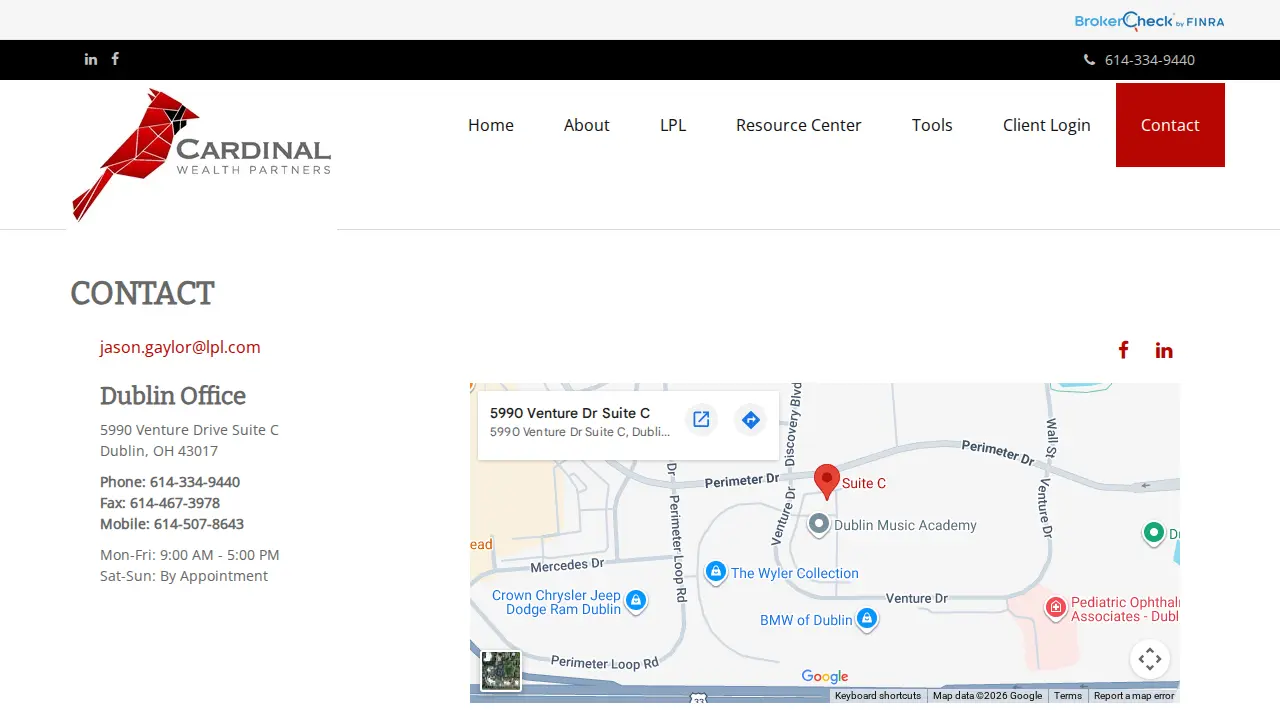Open the About menu item

pyautogui.click(x=587, y=125)
